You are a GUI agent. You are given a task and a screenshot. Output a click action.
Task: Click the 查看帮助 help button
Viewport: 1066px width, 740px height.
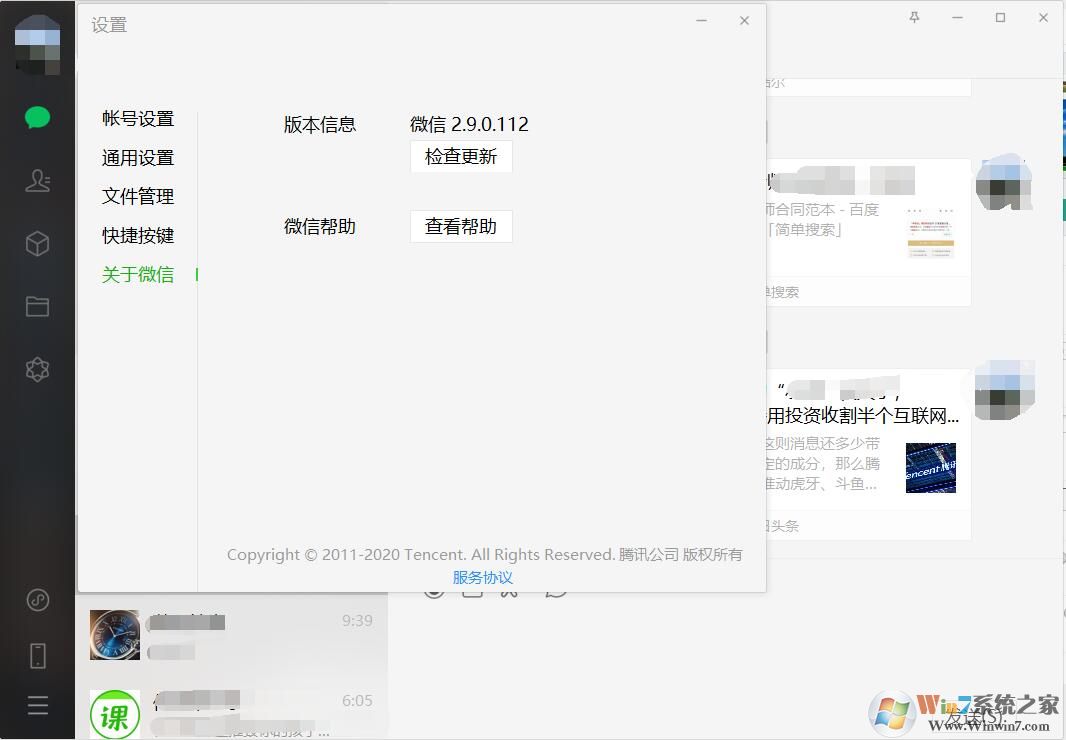[461, 226]
